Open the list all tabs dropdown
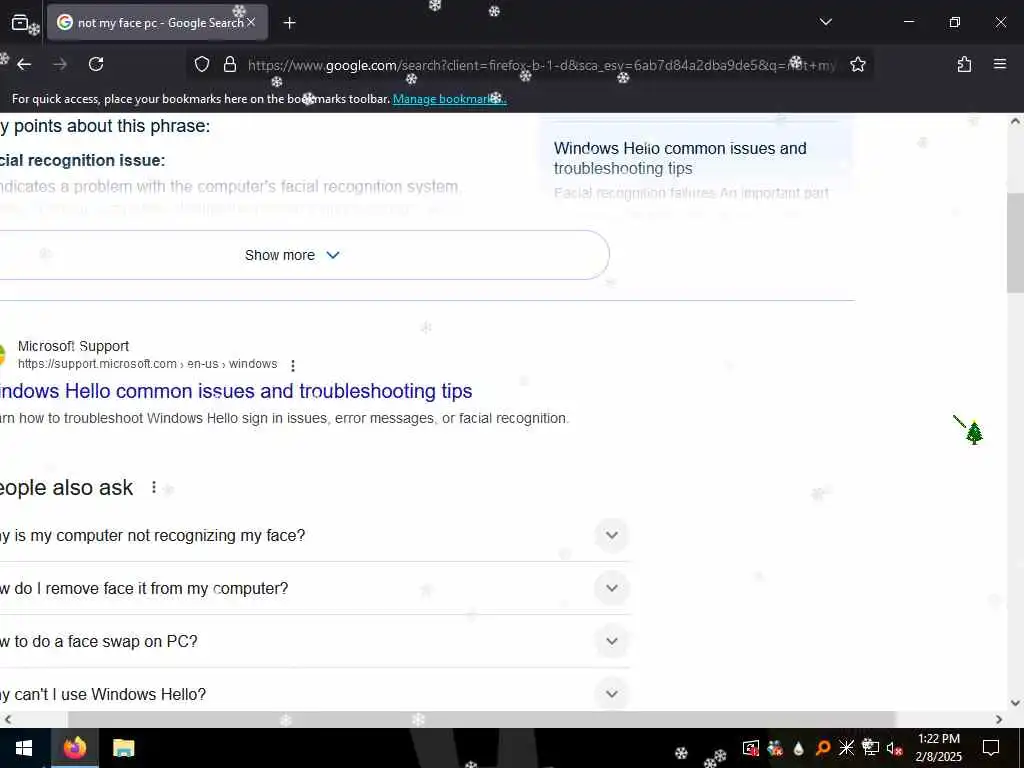 [x=825, y=22]
